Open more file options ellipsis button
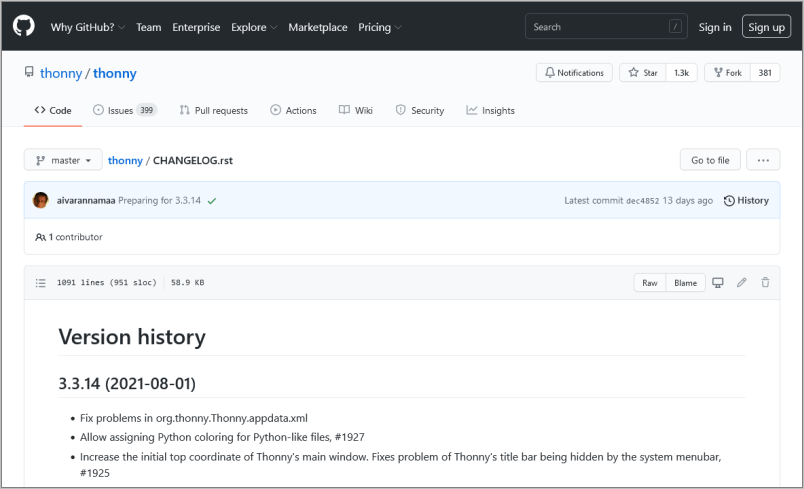Screen dimensions: 804x489 coord(763,160)
